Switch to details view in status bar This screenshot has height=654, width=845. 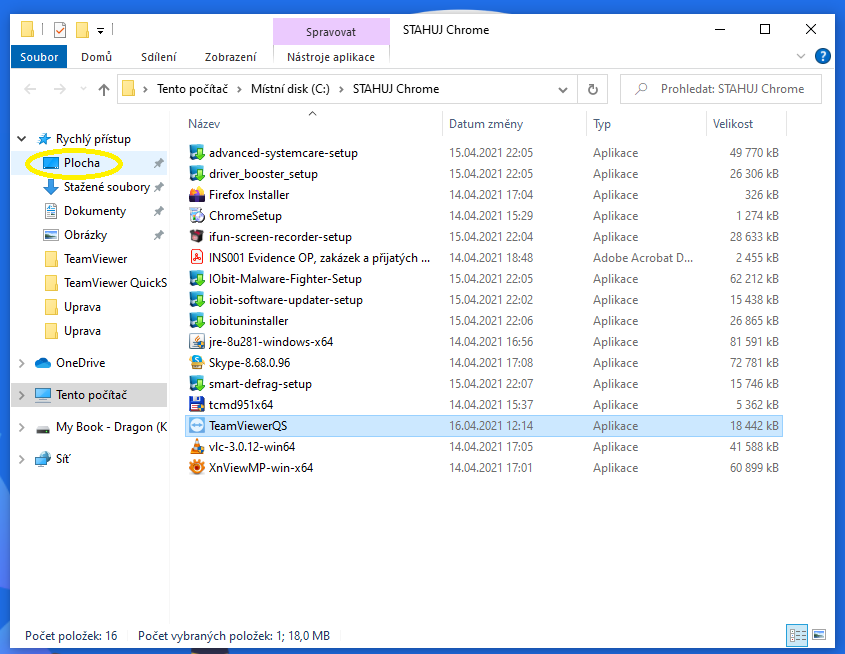797,635
